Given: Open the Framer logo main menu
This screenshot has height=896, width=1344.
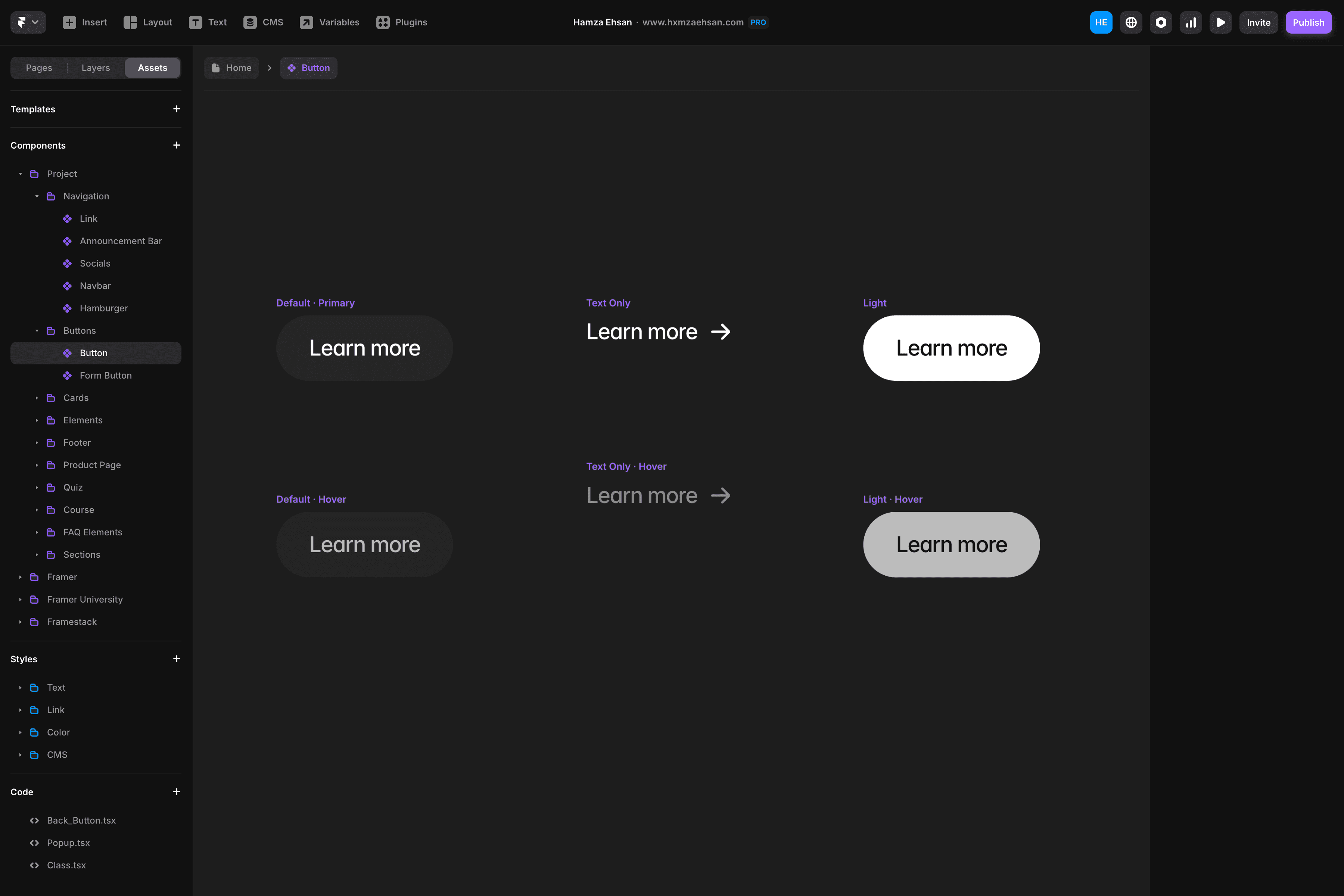Looking at the screenshot, I should click(27, 22).
